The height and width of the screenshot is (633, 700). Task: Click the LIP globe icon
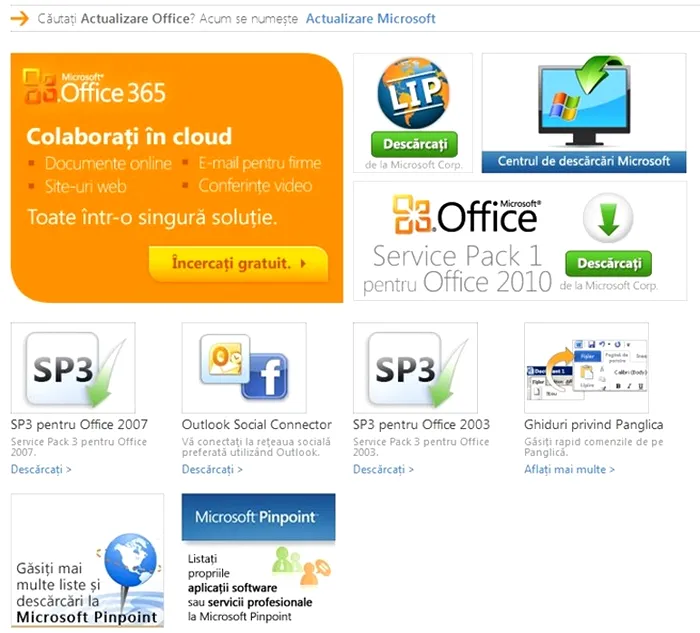tap(413, 93)
